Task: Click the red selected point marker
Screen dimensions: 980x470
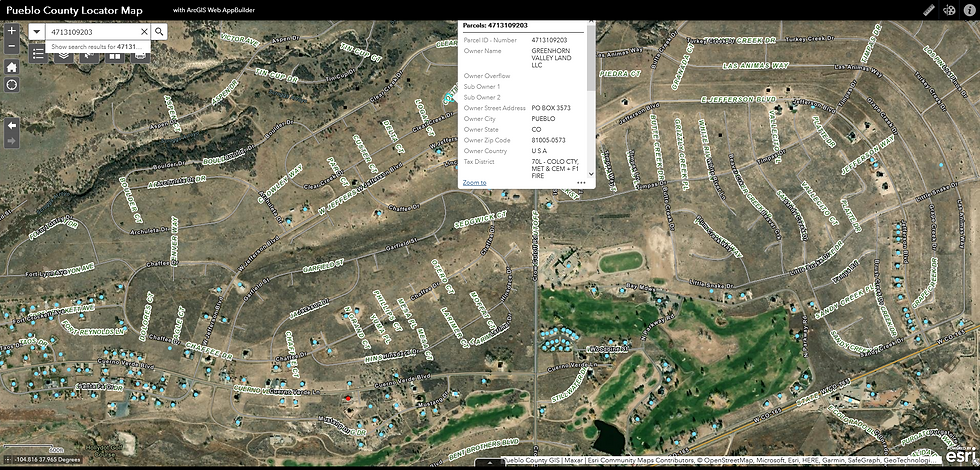Action: (348, 398)
